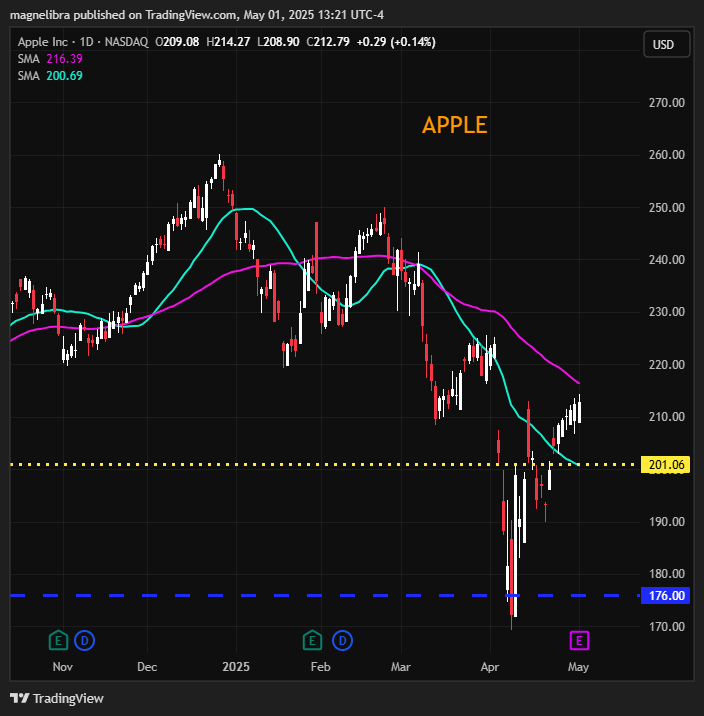Click the 190.00 price axis label

tap(667, 521)
